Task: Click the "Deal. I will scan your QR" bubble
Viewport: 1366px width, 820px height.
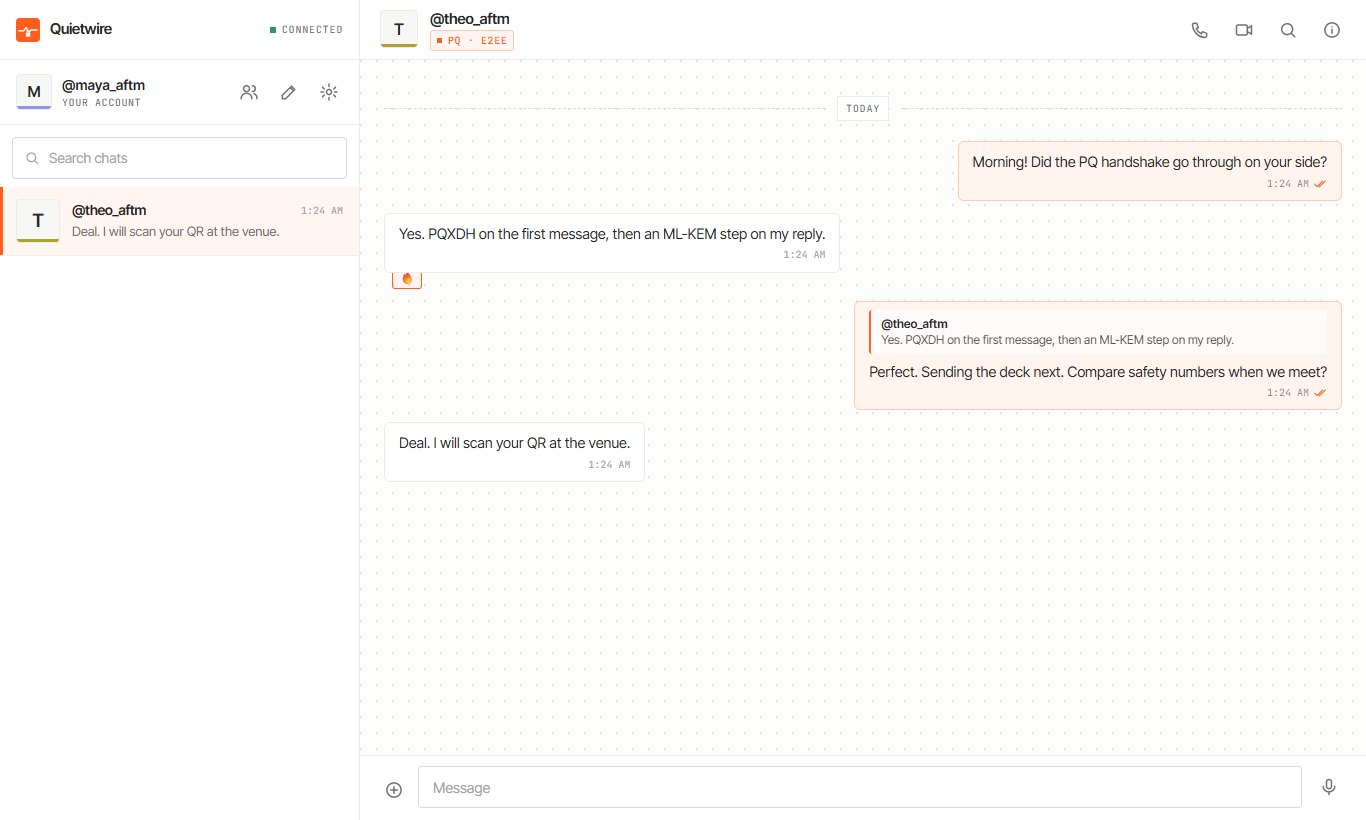Action: coord(515,452)
